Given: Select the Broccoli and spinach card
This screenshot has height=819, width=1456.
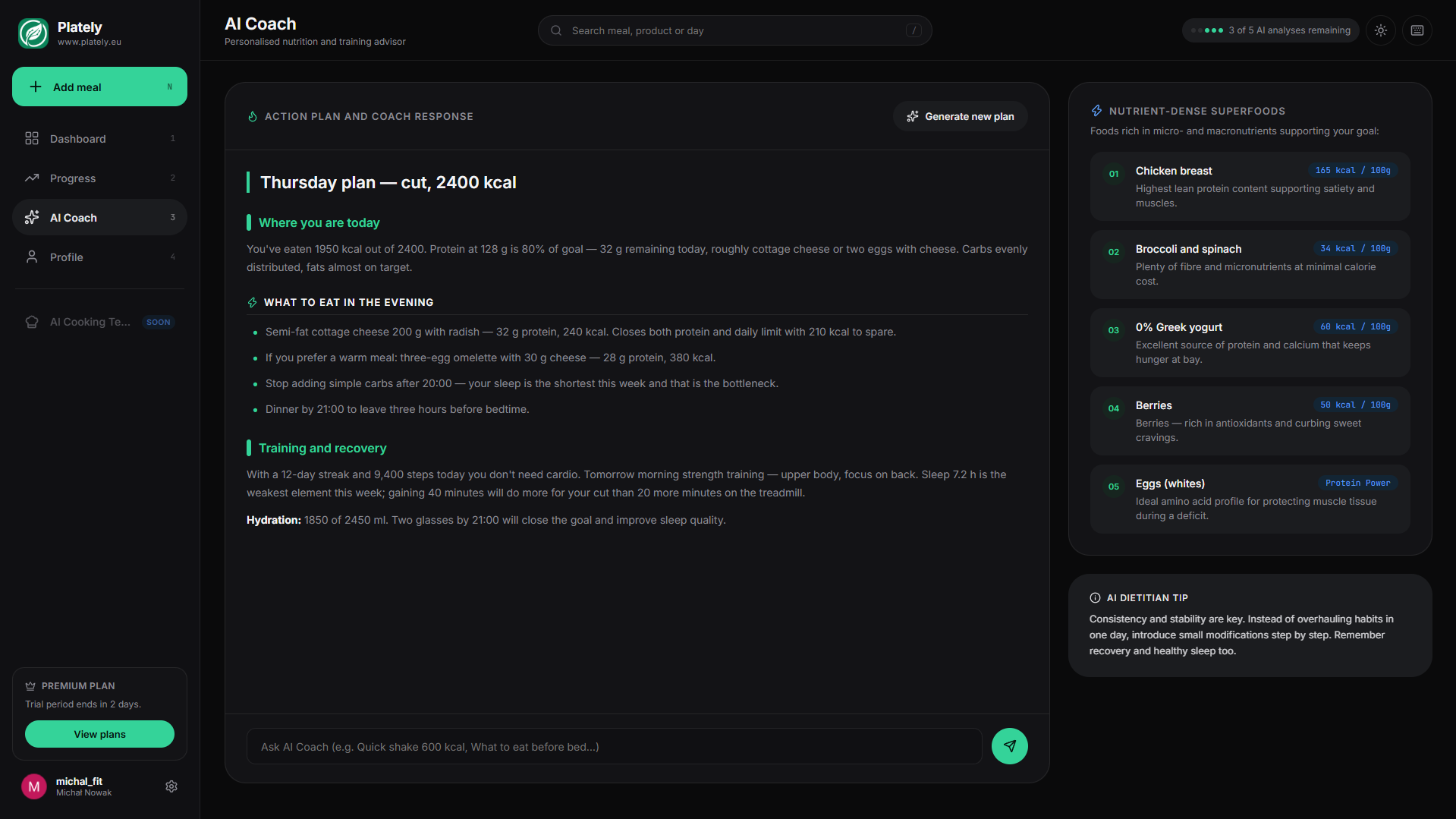Looking at the screenshot, I should point(1250,264).
